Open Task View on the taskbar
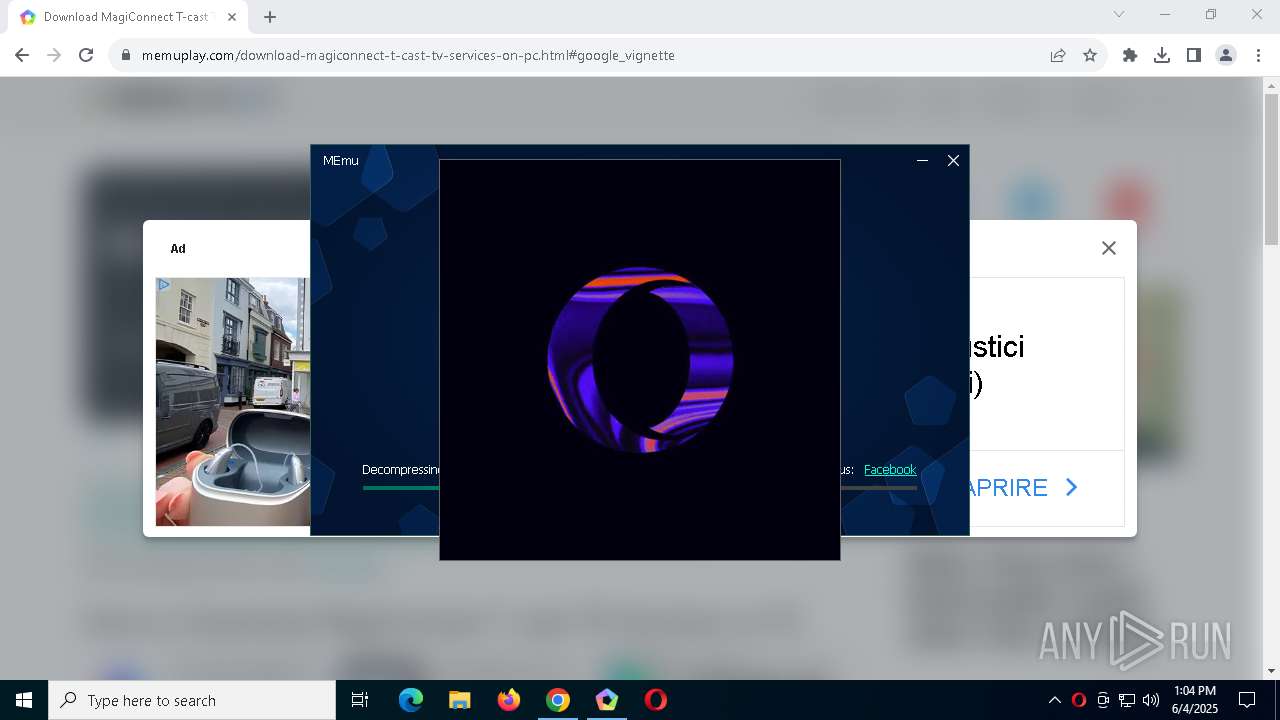The height and width of the screenshot is (720, 1280). (x=360, y=700)
